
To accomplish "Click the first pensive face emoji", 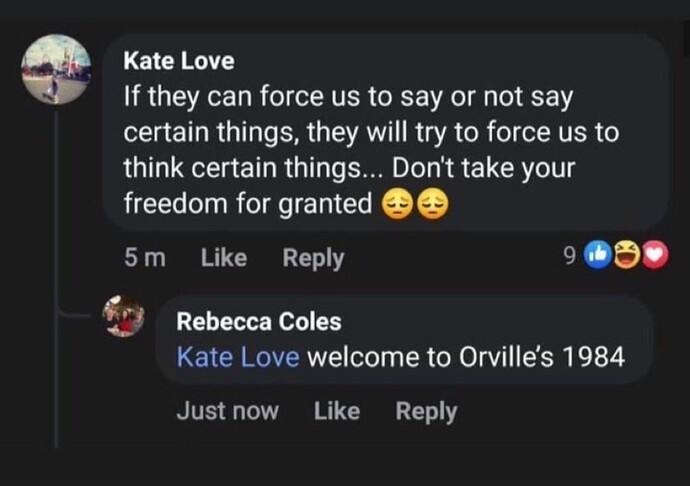I will pos(396,204).
